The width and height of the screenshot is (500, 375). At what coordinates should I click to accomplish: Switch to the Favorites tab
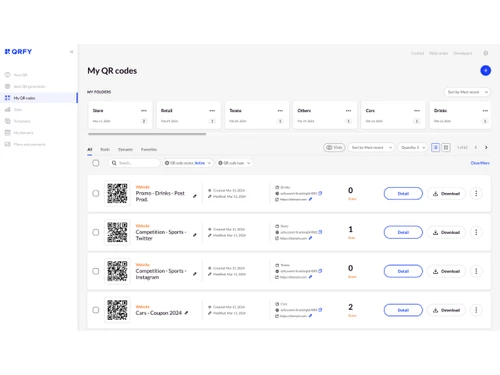(x=149, y=149)
